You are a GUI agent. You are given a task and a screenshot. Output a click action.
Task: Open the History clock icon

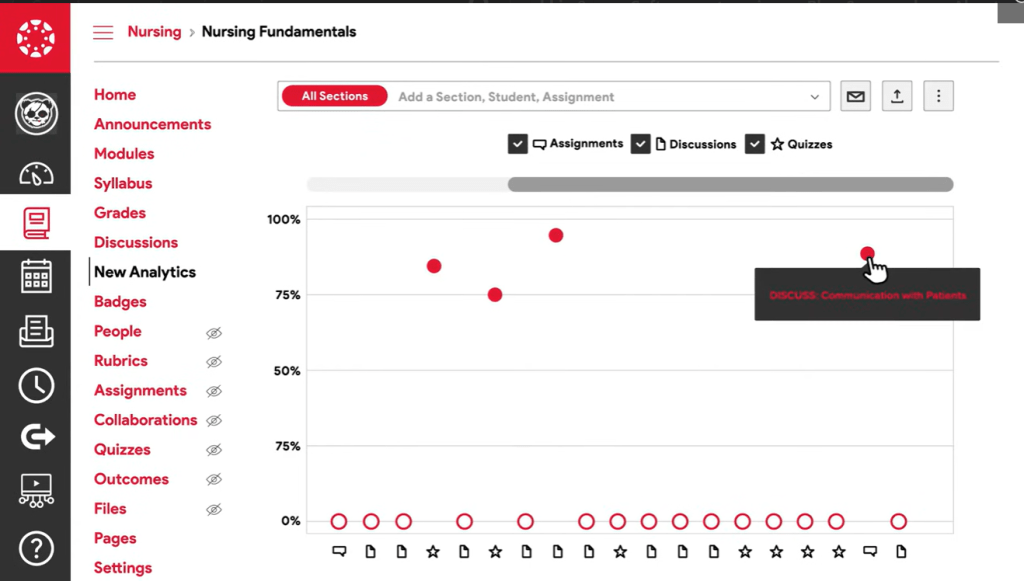[36, 385]
